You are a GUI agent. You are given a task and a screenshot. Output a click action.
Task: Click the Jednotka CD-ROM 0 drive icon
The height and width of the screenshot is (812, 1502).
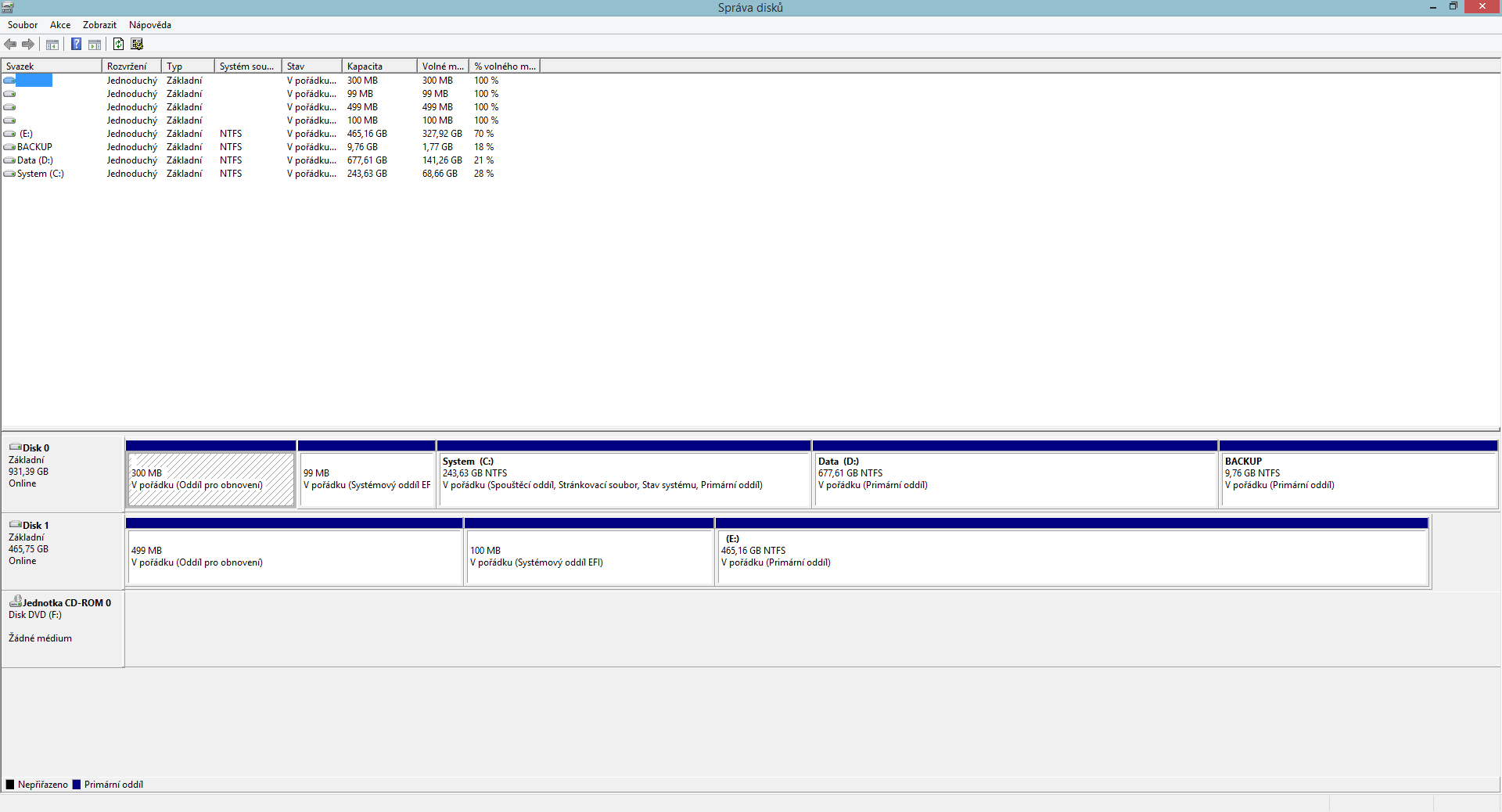(16, 602)
